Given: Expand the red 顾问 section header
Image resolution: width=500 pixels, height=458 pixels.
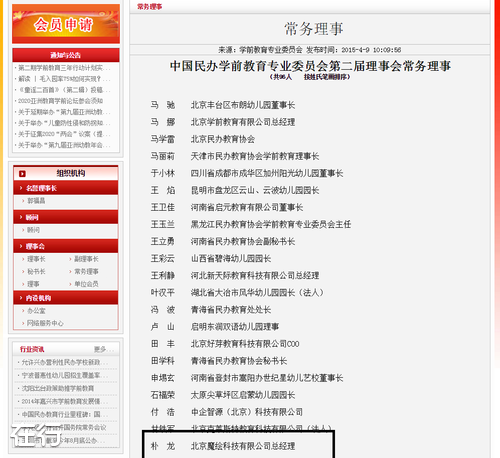Looking at the screenshot, I should (66, 217).
